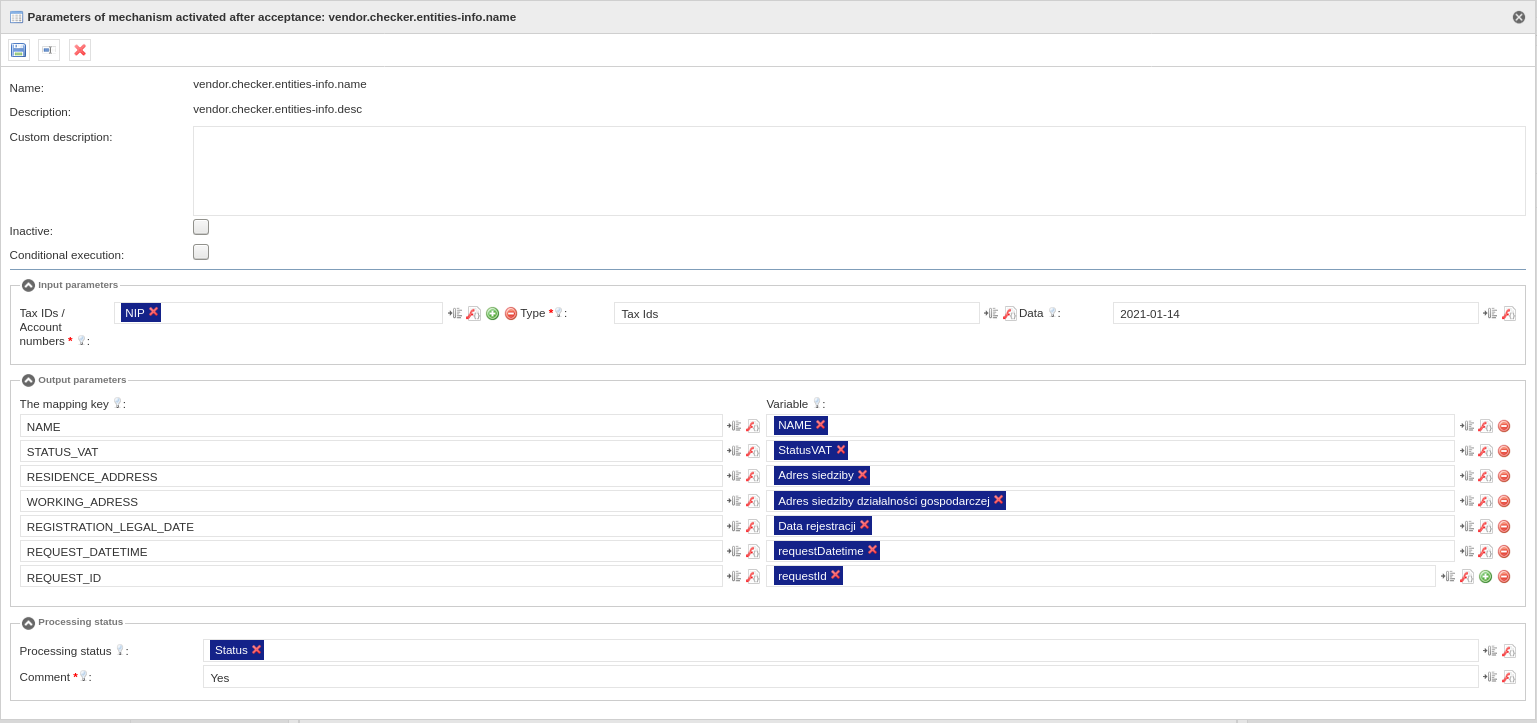Remove the StatusVAT variable tag
The height and width of the screenshot is (723, 1537).
tap(840, 449)
